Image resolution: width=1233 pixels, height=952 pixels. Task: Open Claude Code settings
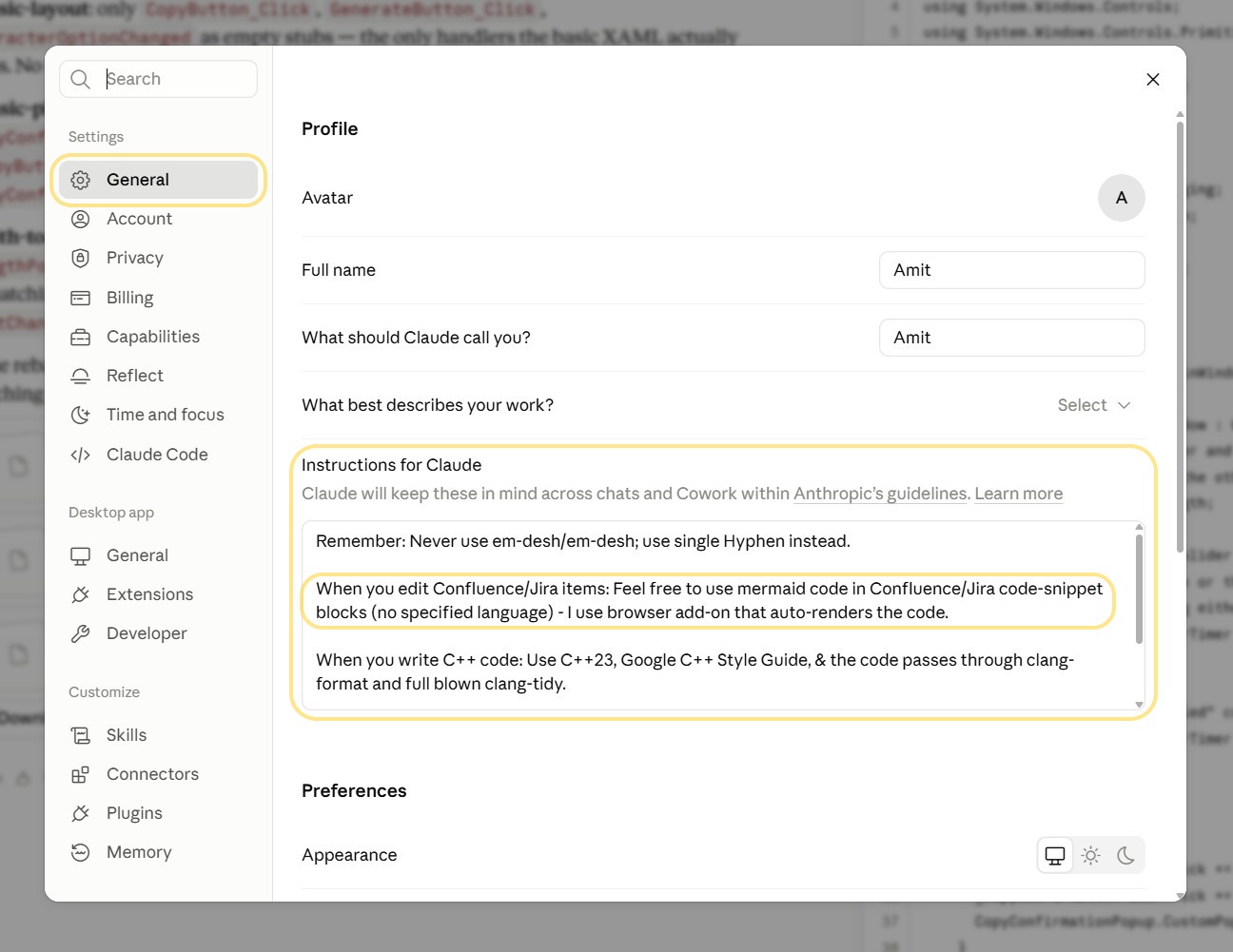tap(158, 455)
